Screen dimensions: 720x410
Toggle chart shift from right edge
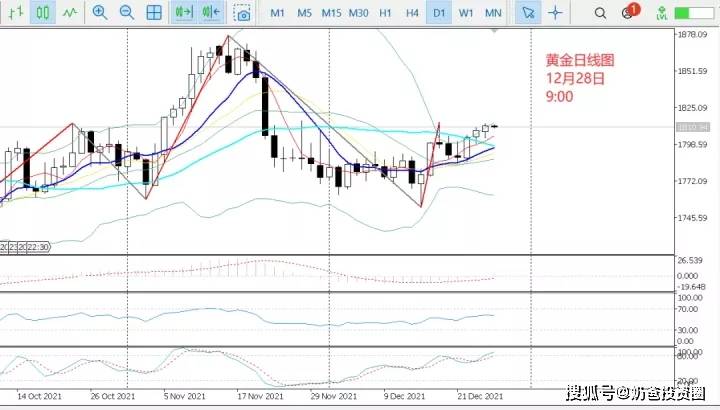pos(211,12)
